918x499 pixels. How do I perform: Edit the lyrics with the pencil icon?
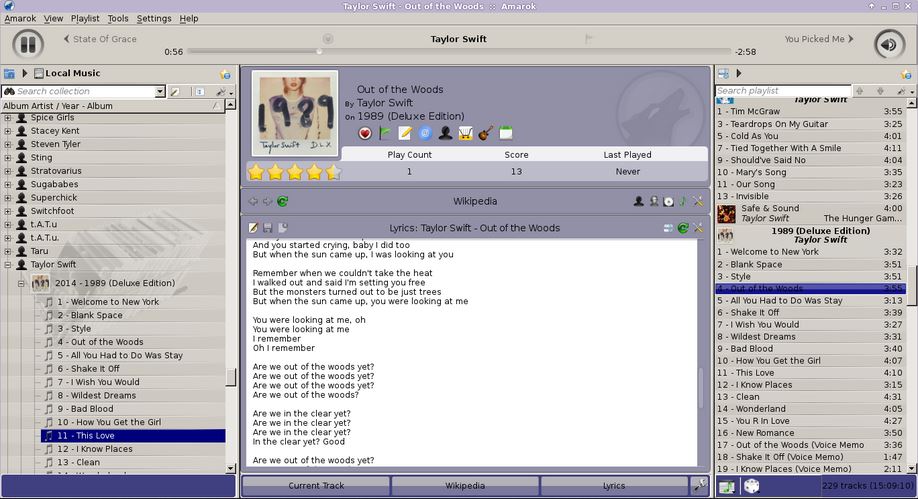(x=253, y=228)
